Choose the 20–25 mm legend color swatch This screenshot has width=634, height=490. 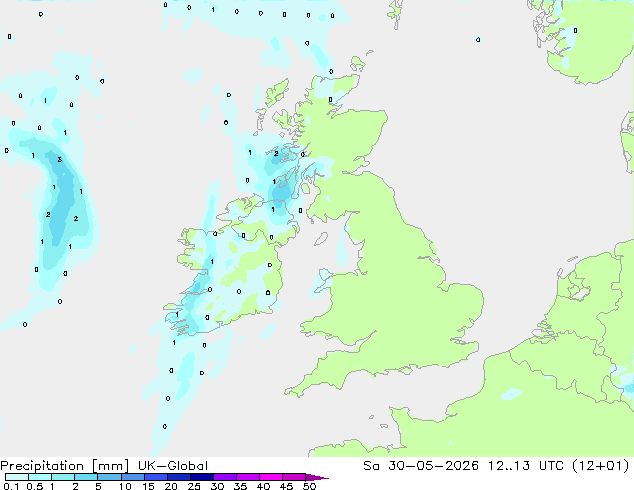click(178, 477)
